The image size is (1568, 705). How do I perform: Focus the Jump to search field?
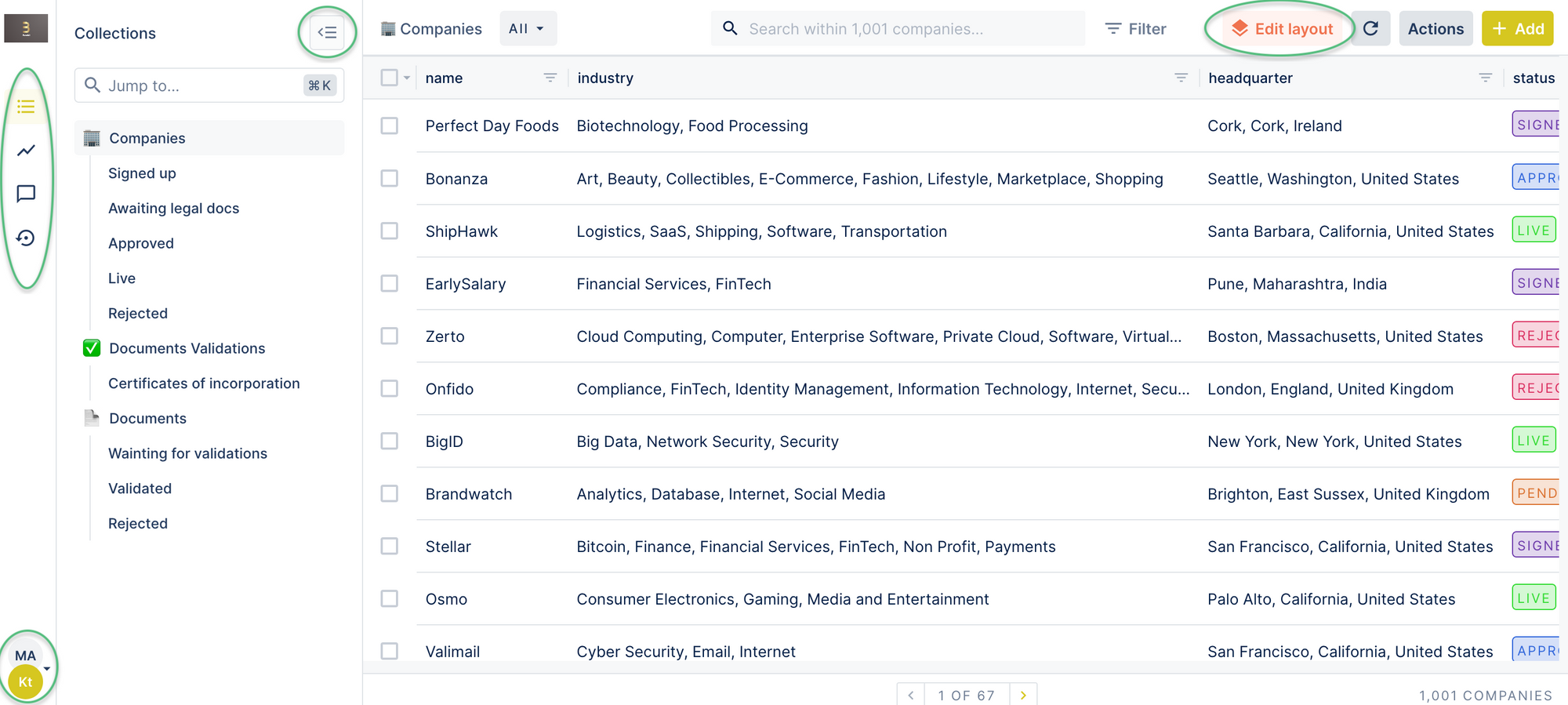click(209, 85)
